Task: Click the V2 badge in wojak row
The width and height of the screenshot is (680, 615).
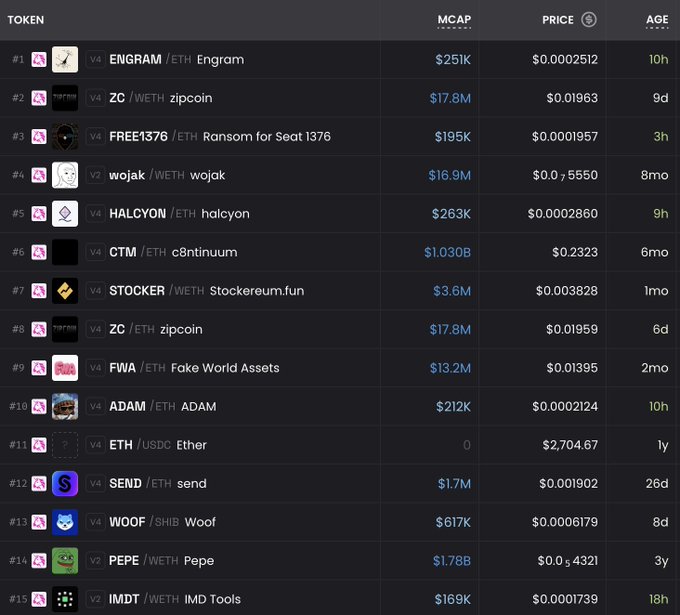Action: (x=95, y=175)
